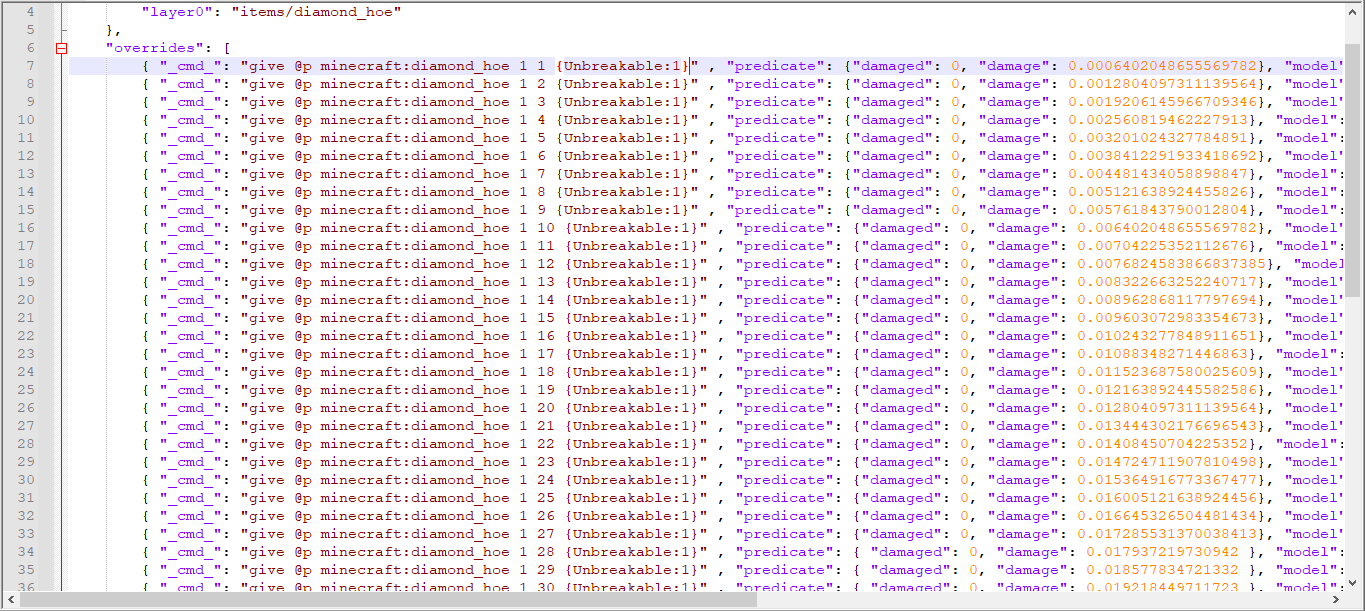Click the vertical scrollbar thumb

[1354, 170]
